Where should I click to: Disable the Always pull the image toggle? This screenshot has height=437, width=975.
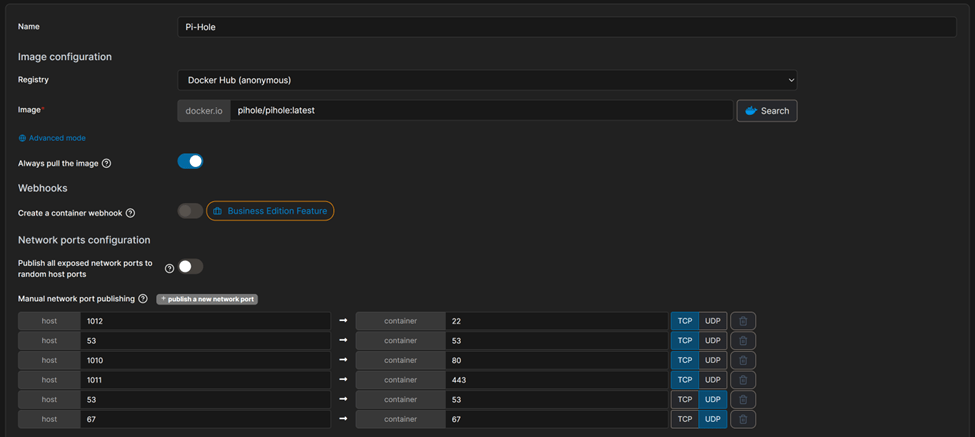(x=190, y=161)
